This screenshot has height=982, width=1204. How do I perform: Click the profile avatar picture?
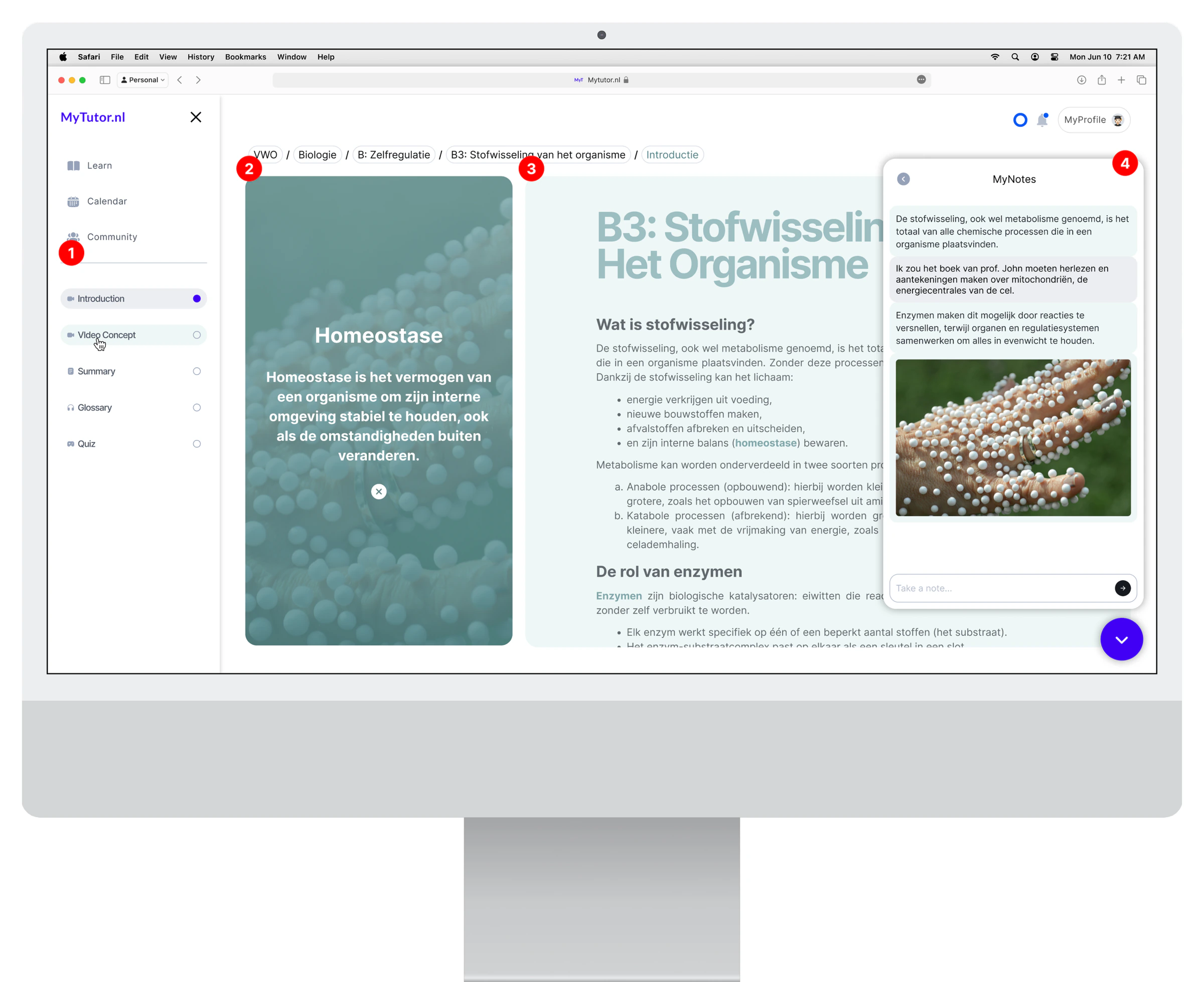[1117, 120]
